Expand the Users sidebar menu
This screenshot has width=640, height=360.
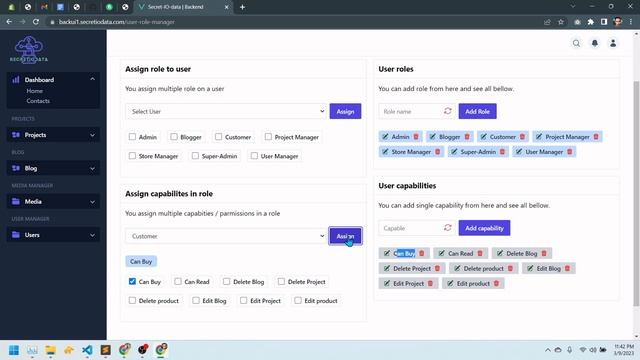click(53, 235)
